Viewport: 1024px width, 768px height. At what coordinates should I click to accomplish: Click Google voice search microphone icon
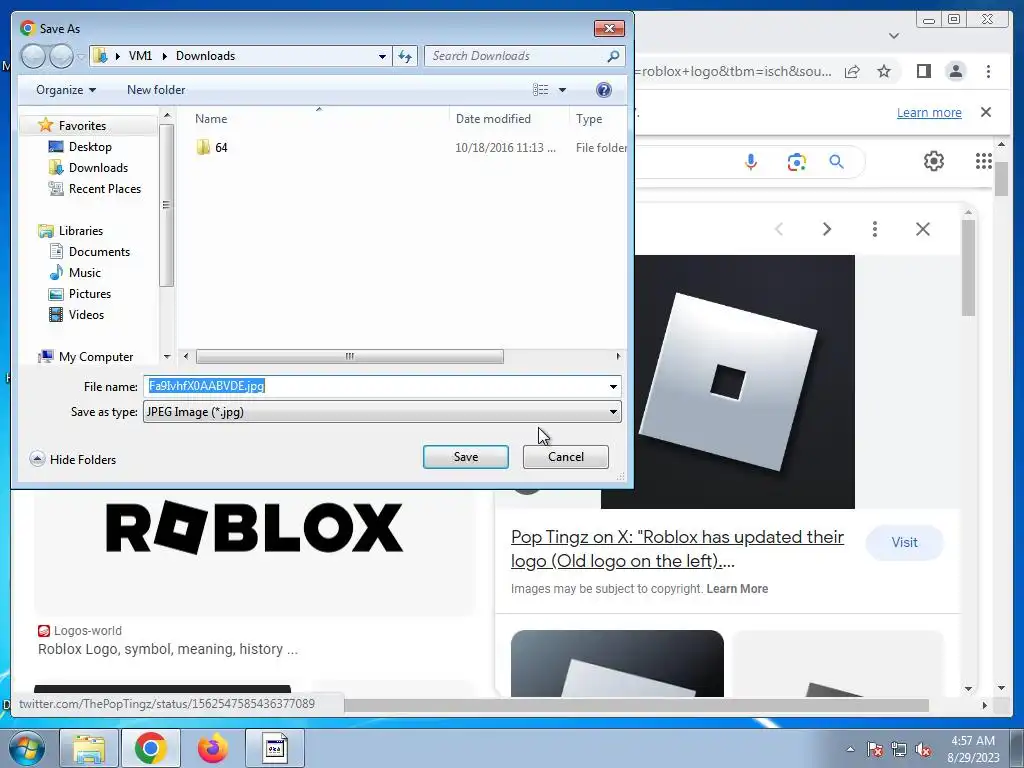tap(751, 161)
